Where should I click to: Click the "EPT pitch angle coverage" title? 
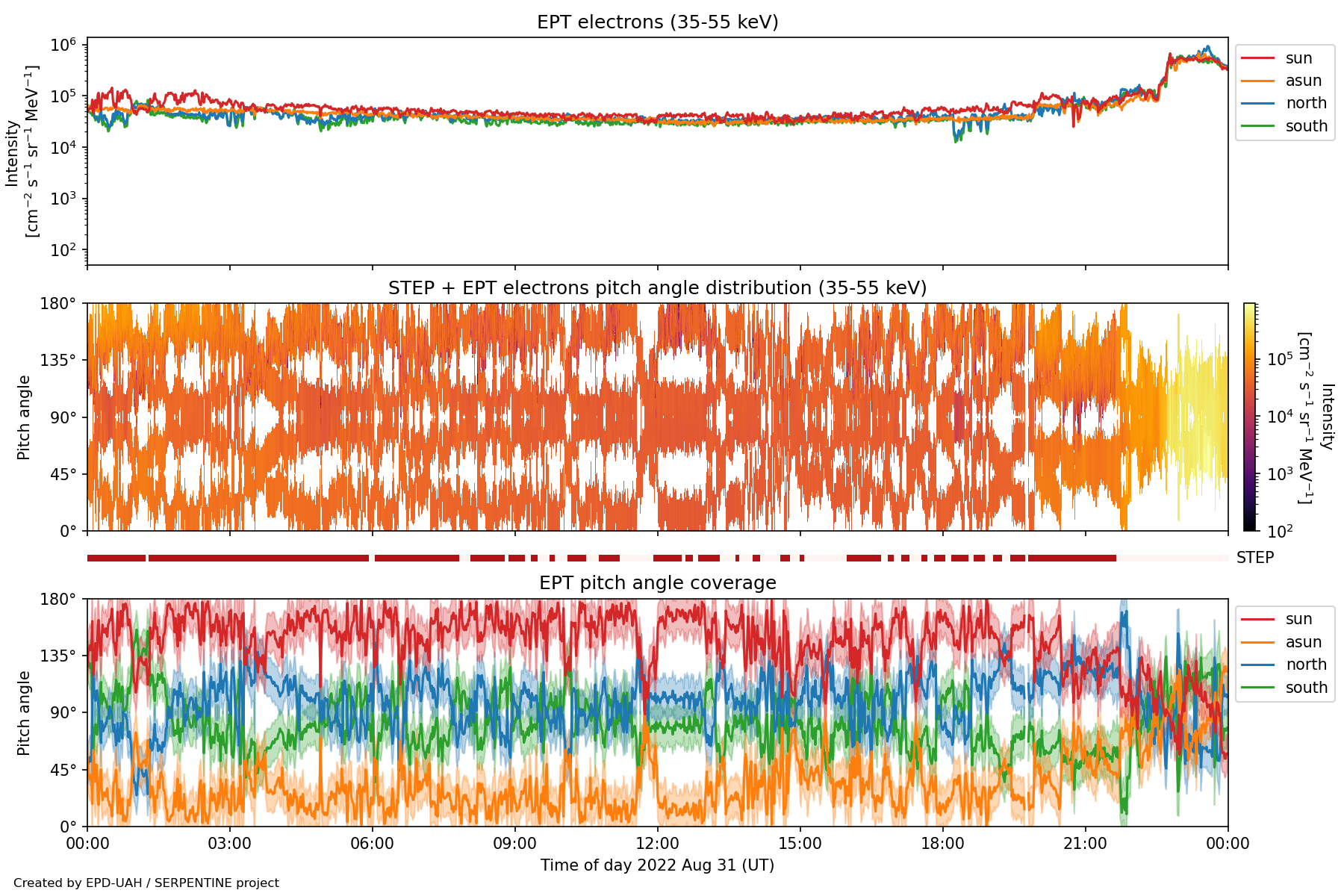tap(657, 583)
